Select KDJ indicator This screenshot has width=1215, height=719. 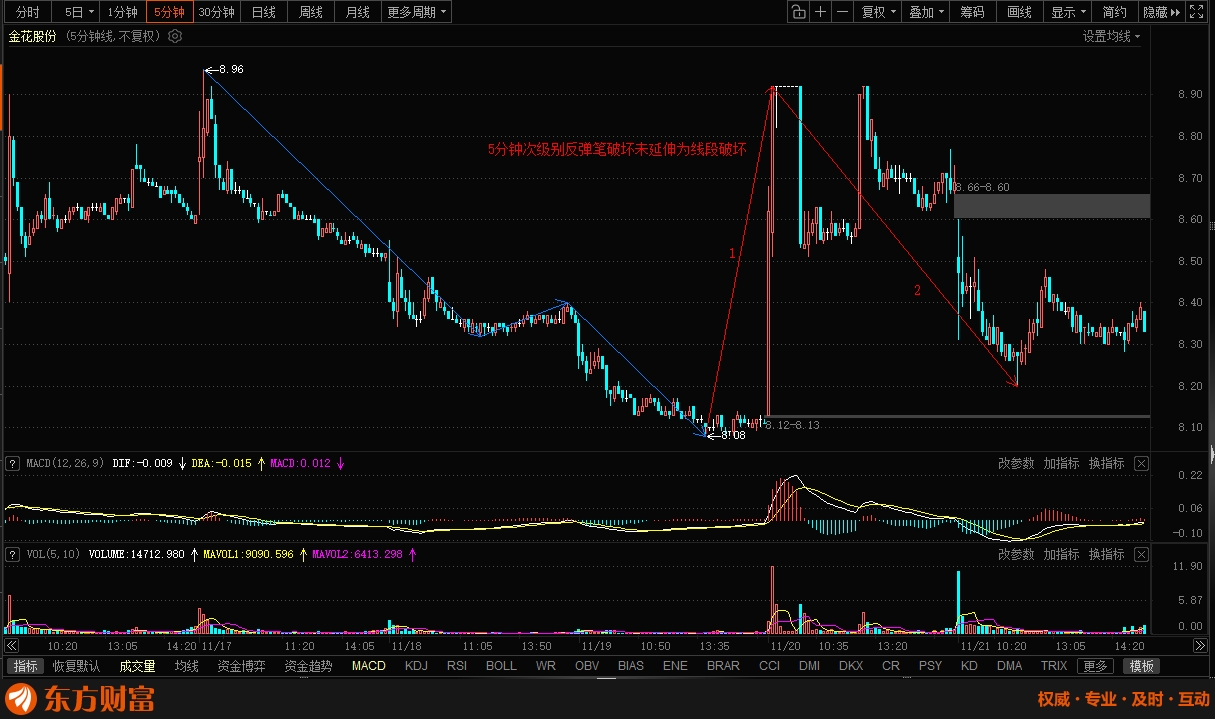416,666
